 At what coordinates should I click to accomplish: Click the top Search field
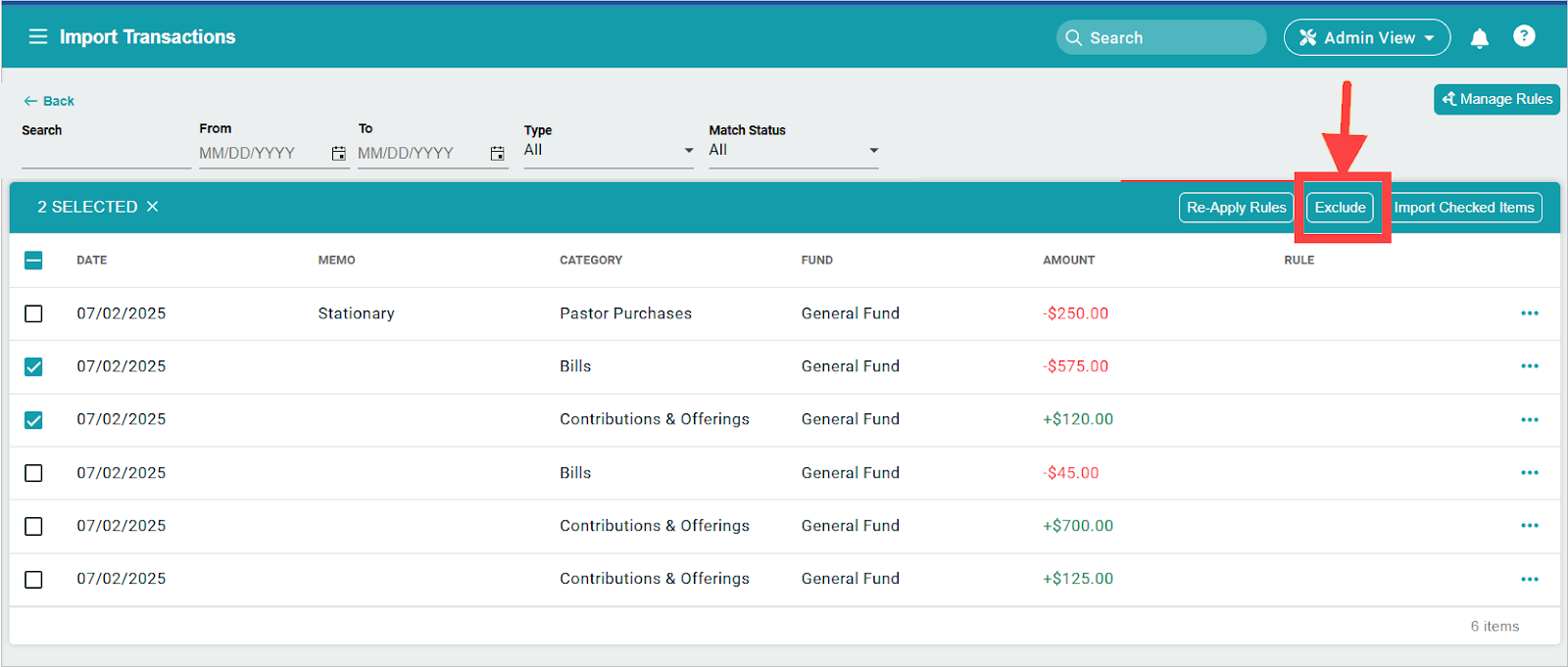point(1161,38)
